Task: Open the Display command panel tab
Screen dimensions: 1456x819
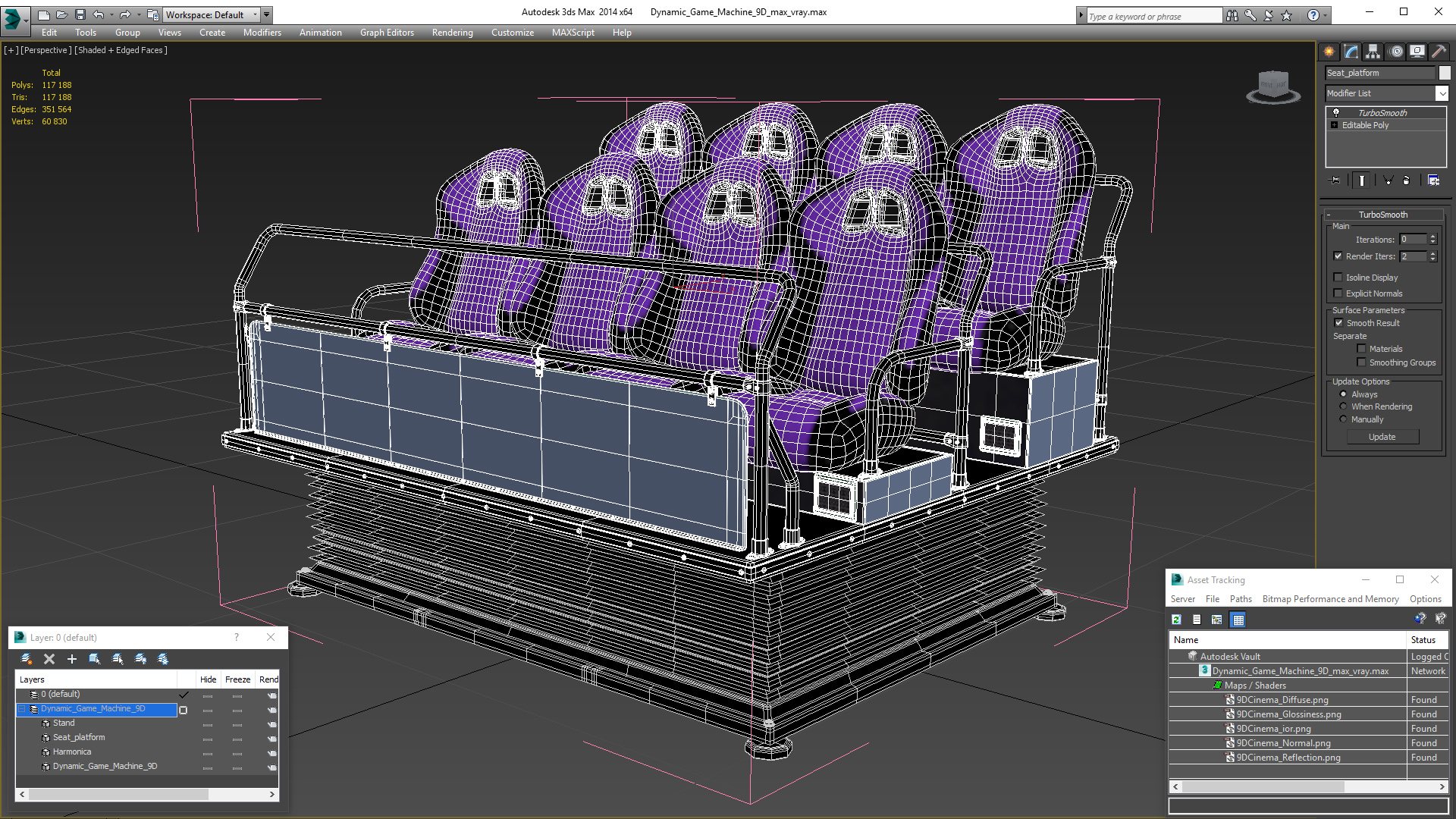Action: point(1417,52)
